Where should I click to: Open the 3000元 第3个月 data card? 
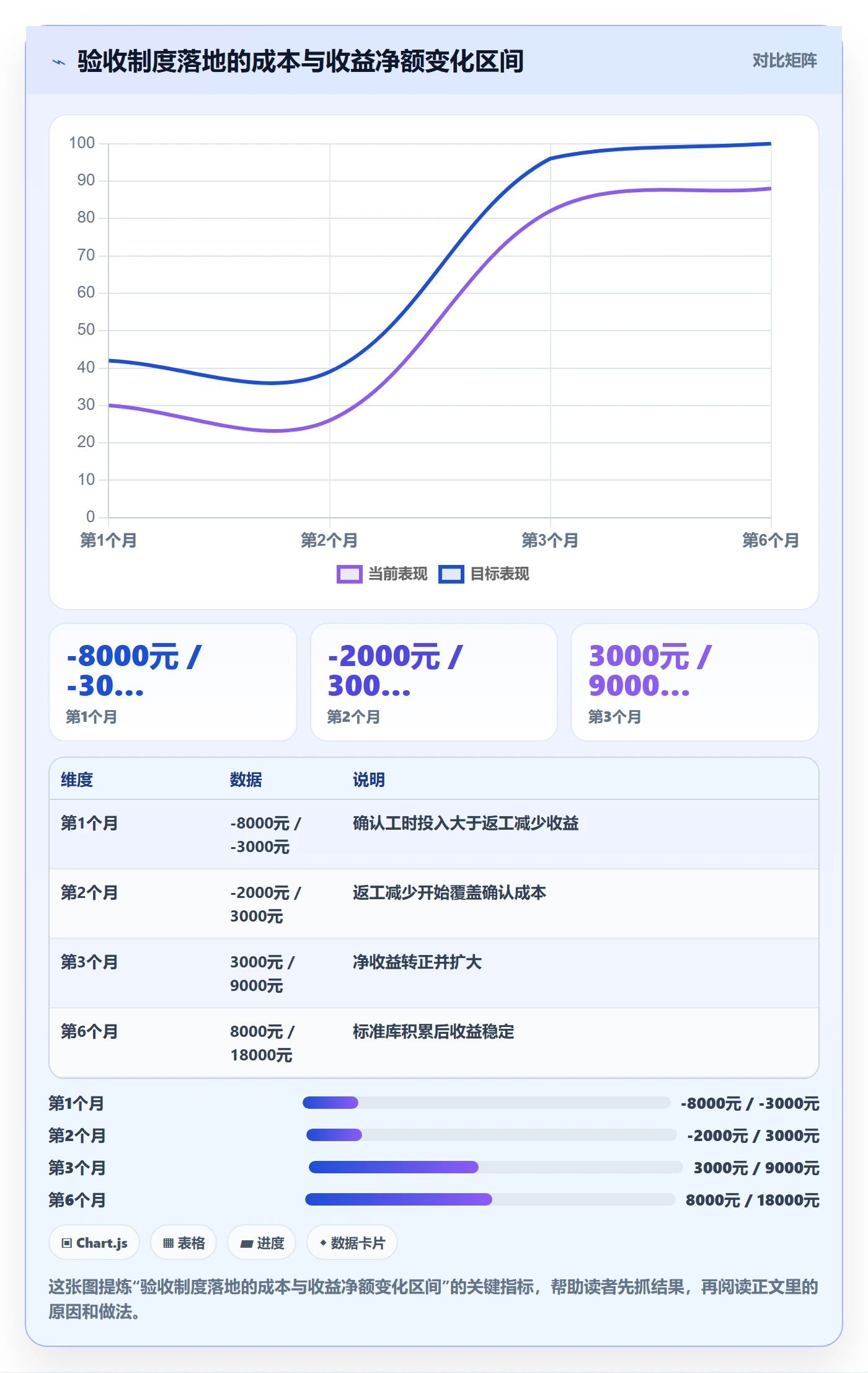(695, 682)
